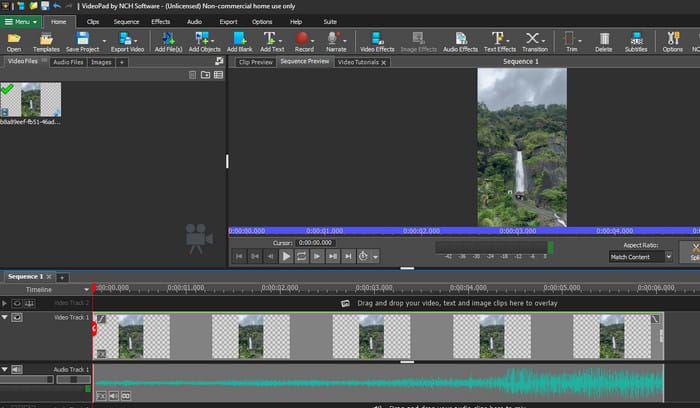This screenshot has width=700, height=408.
Task: Collapse Audio Track 1
Action: click(4, 370)
